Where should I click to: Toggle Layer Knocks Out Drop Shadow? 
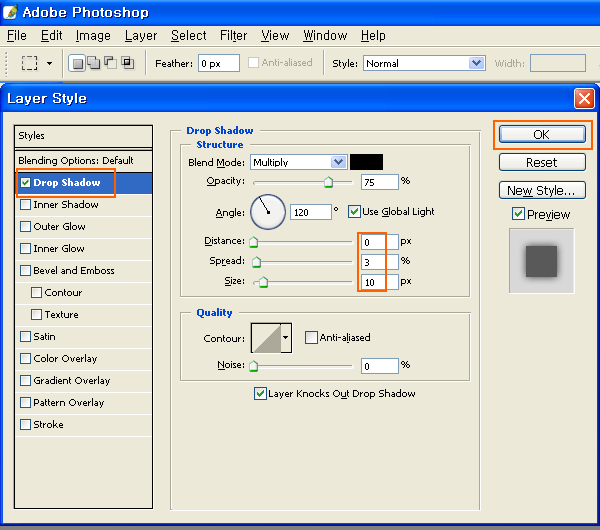[x=260, y=393]
